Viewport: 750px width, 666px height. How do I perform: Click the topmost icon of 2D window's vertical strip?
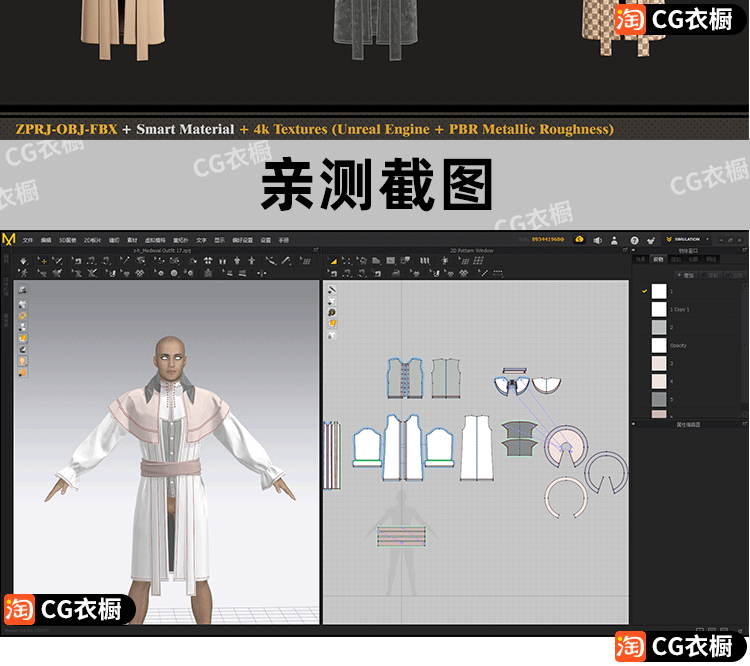click(x=332, y=289)
